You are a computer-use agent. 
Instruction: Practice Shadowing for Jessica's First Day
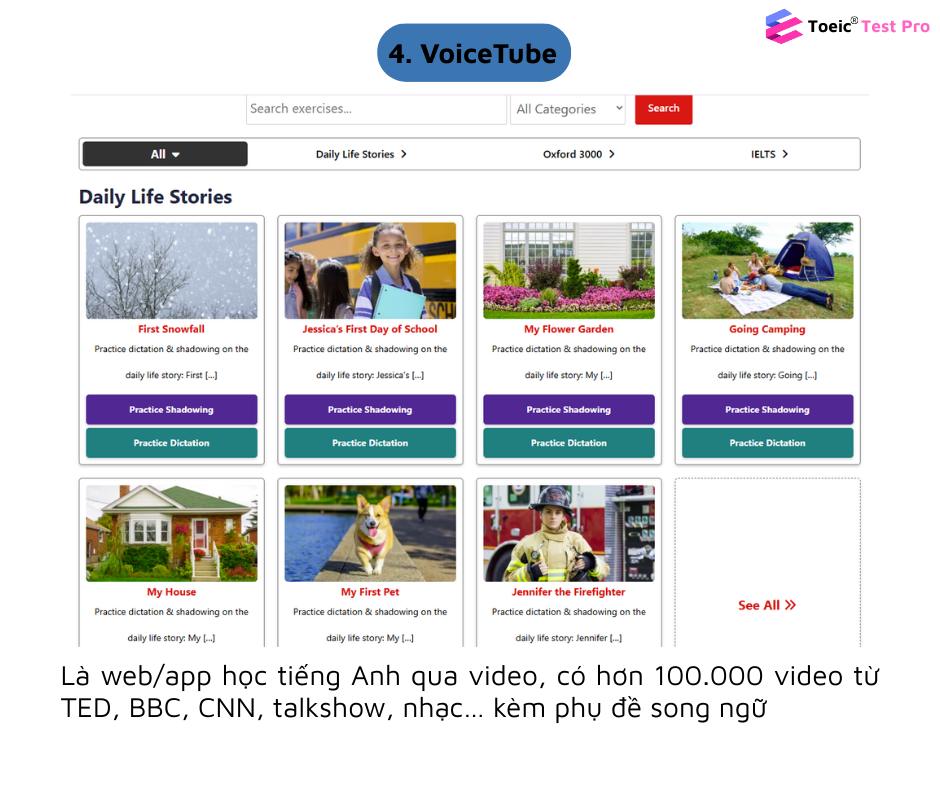coord(370,410)
